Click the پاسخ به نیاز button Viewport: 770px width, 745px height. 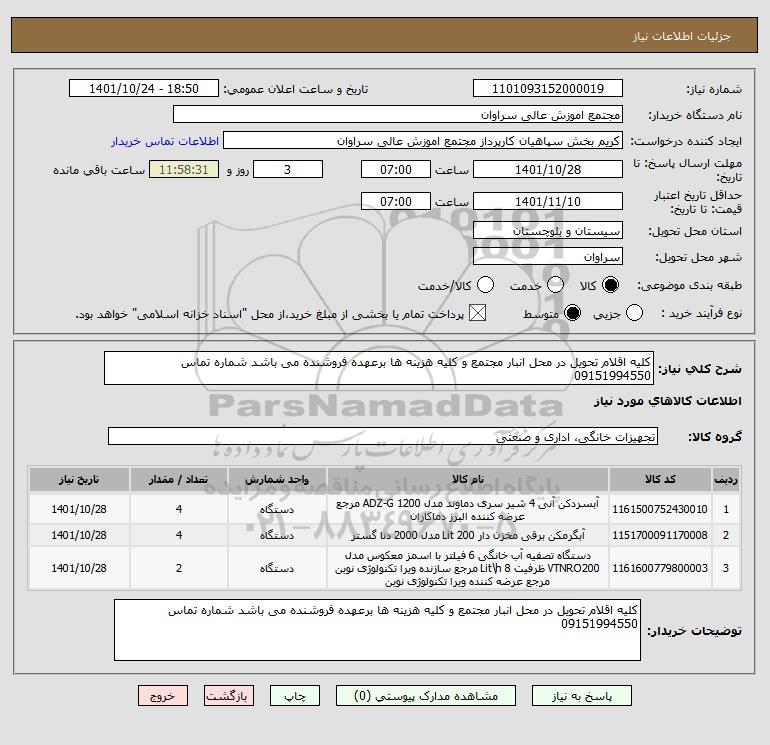[x=582, y=696]
